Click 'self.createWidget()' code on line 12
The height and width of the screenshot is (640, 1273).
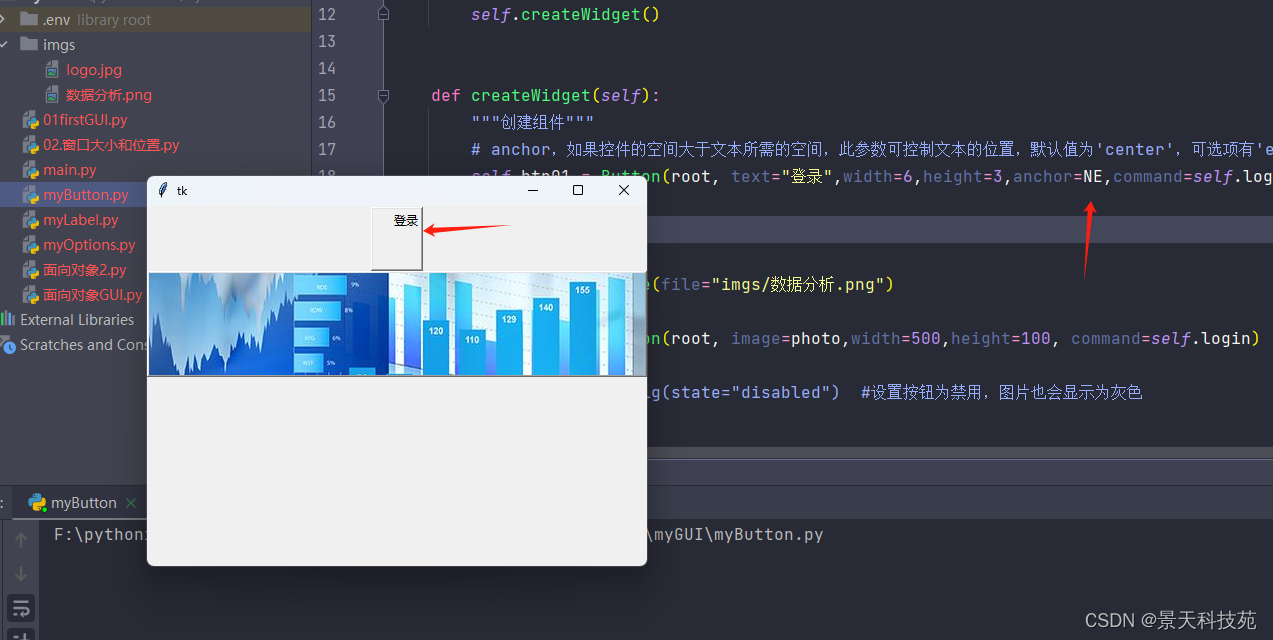pos(565,14)
